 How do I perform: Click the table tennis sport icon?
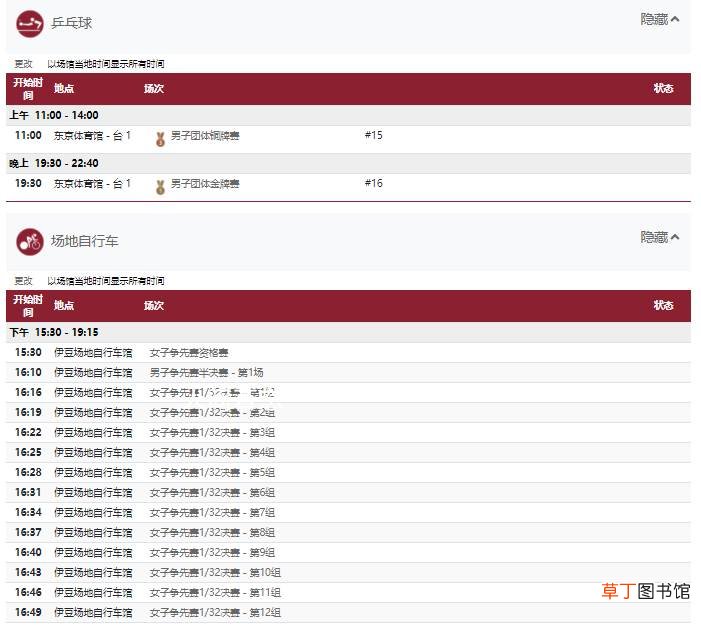tap(30, 24)
